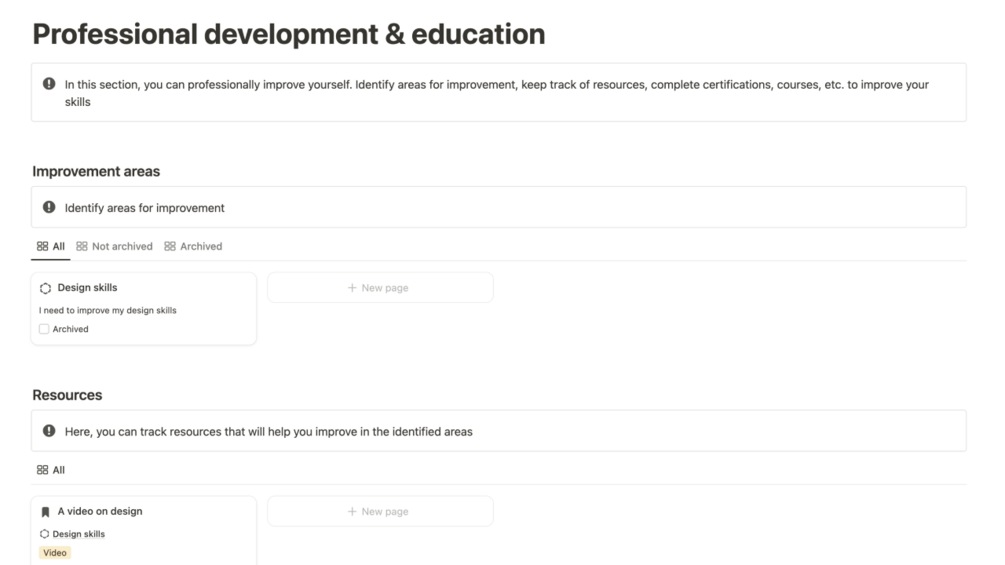Click the gallery icon on the Archived tab
Image resolution: width=1005 pixels, height=565 pixels.
pyautogui.click(x=170, y=246)
